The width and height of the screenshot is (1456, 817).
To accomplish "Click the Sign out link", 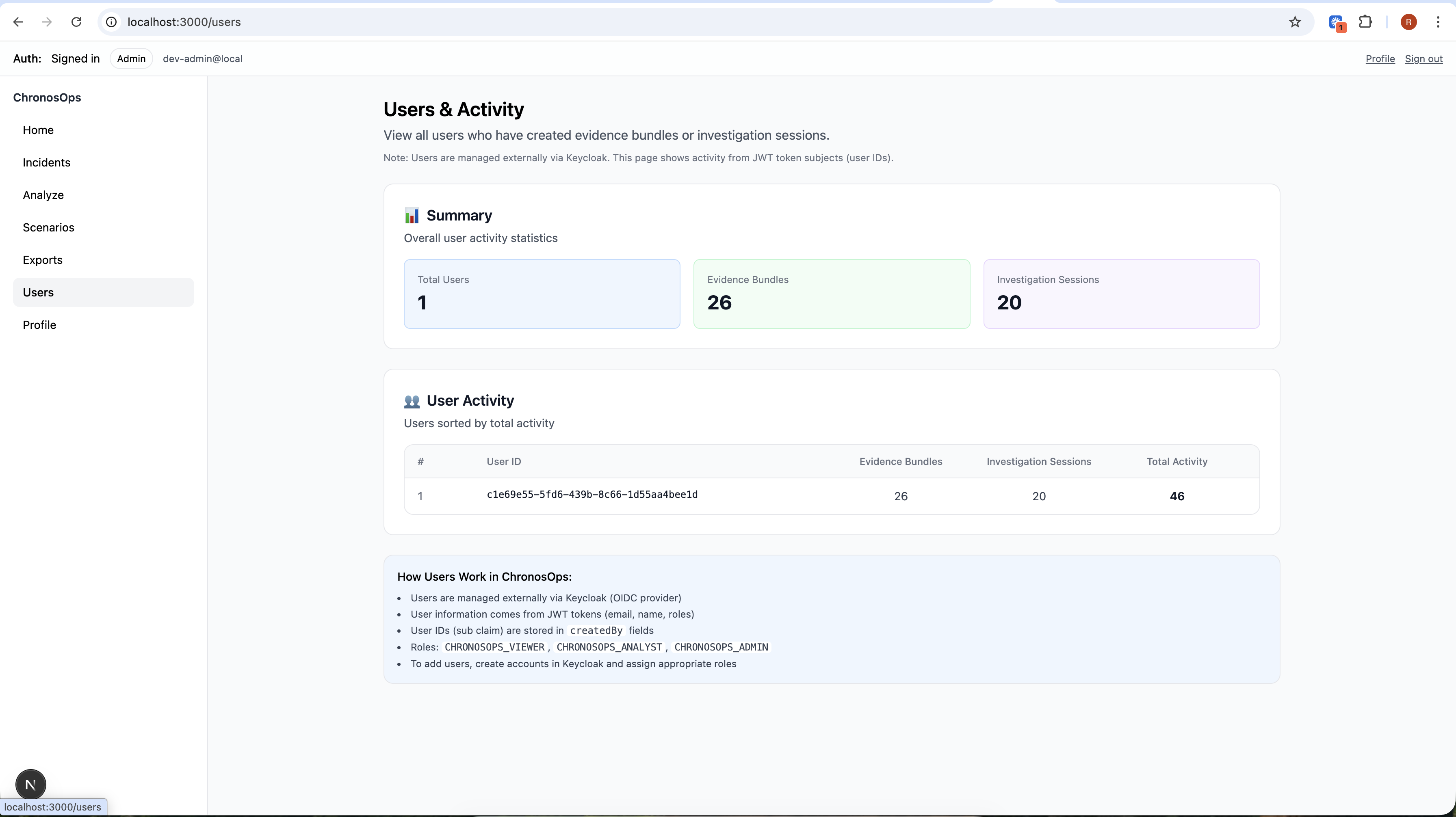I will pos(1423,59).
